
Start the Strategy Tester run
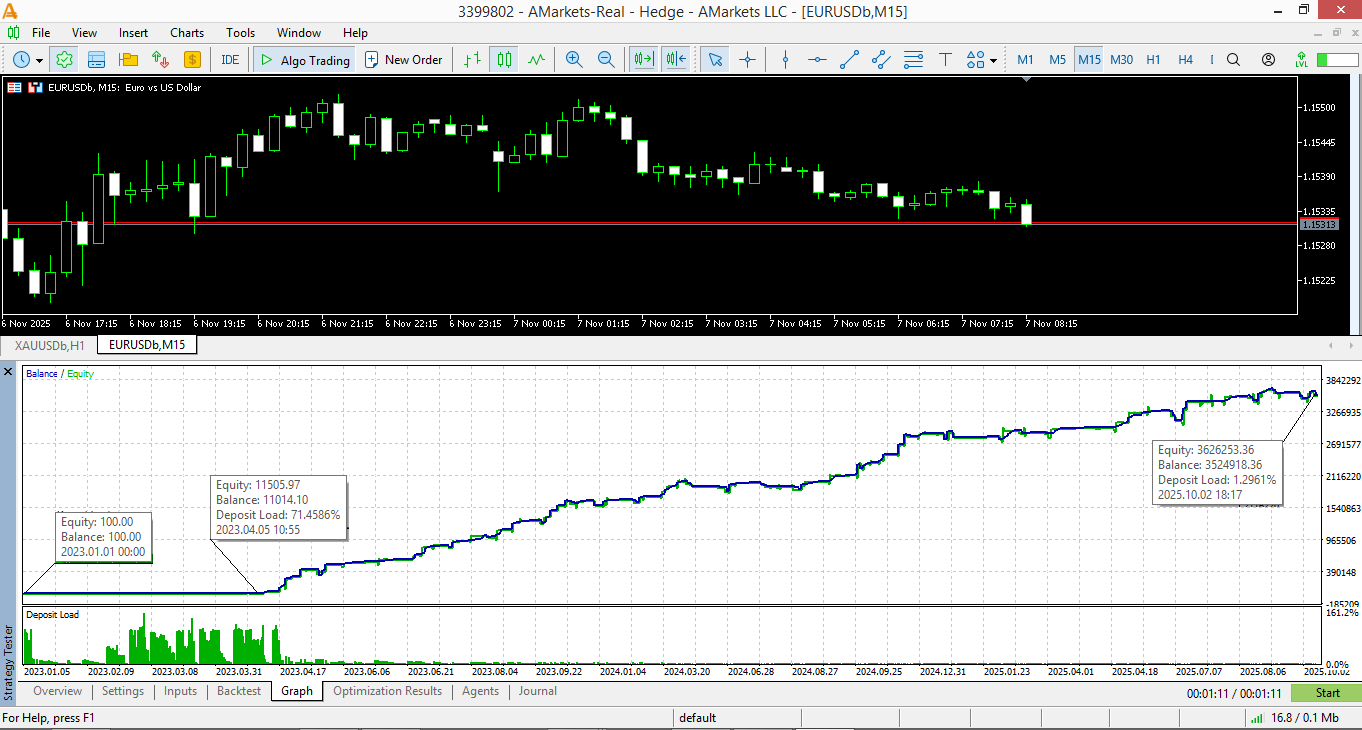[1326, 691]
